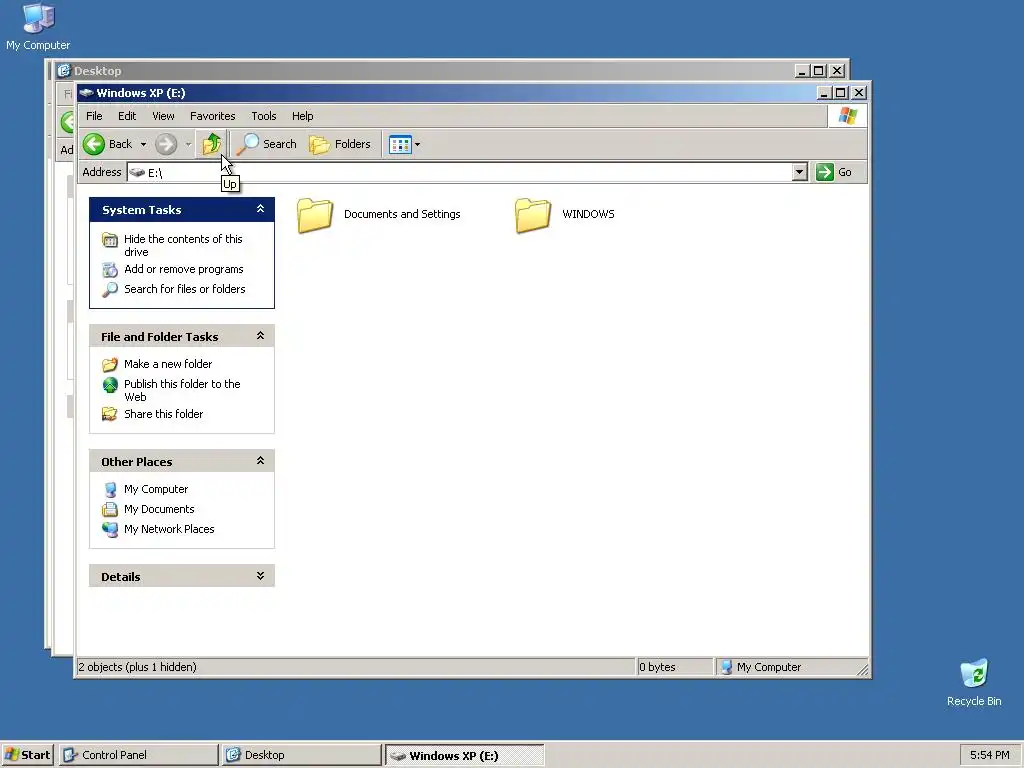
Task: Click My Documents link in Other Places
Action: point(159,509)
